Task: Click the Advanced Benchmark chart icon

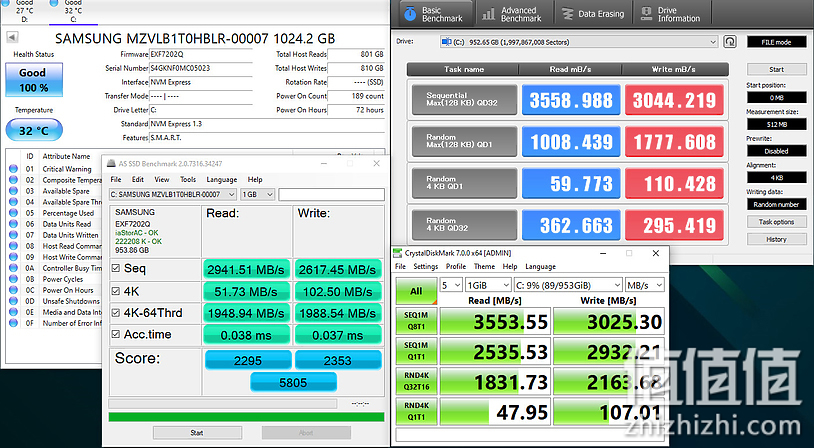Action: (x=488, y=14)
